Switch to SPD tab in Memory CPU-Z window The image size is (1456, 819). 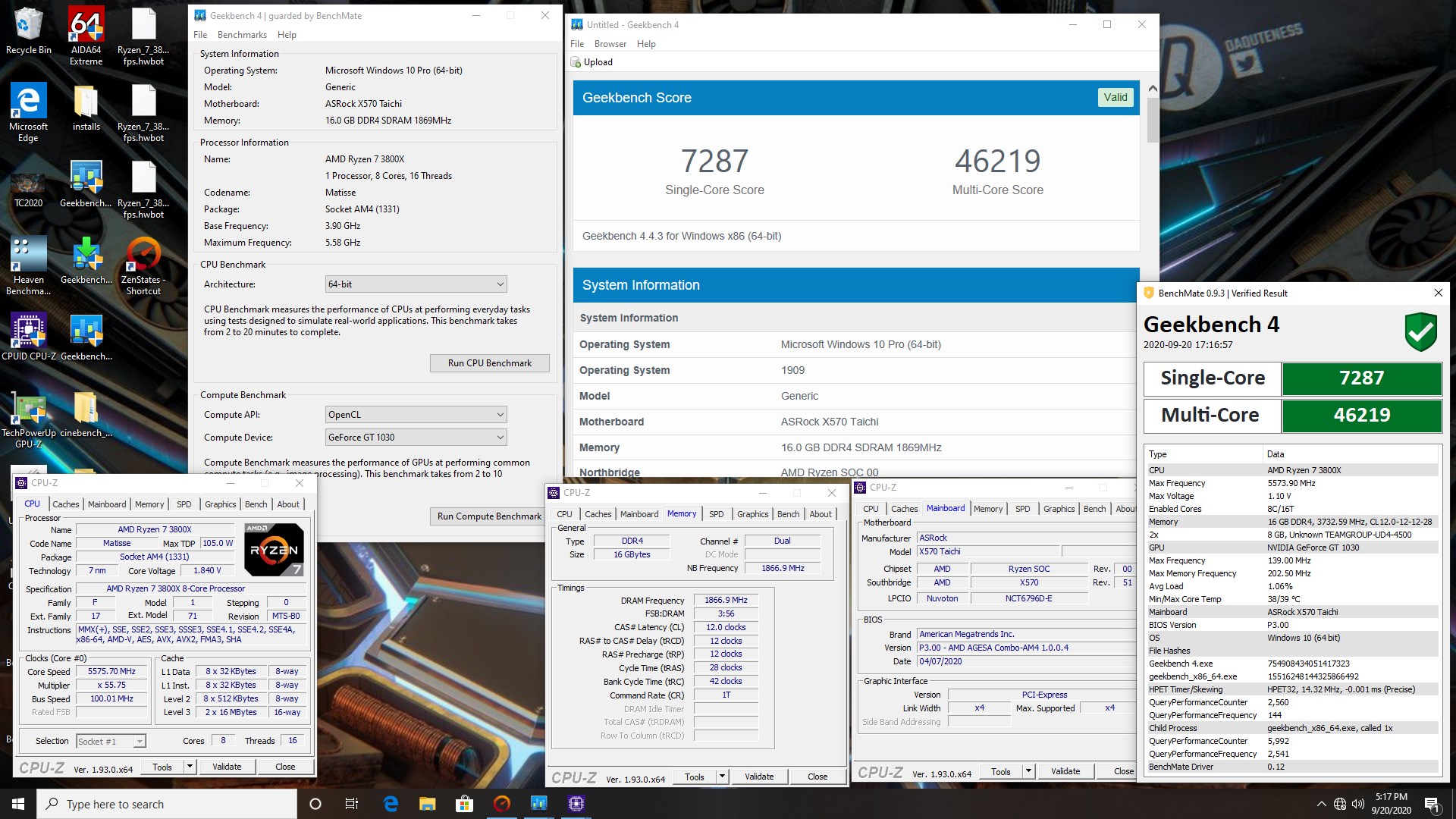point(717,514)
